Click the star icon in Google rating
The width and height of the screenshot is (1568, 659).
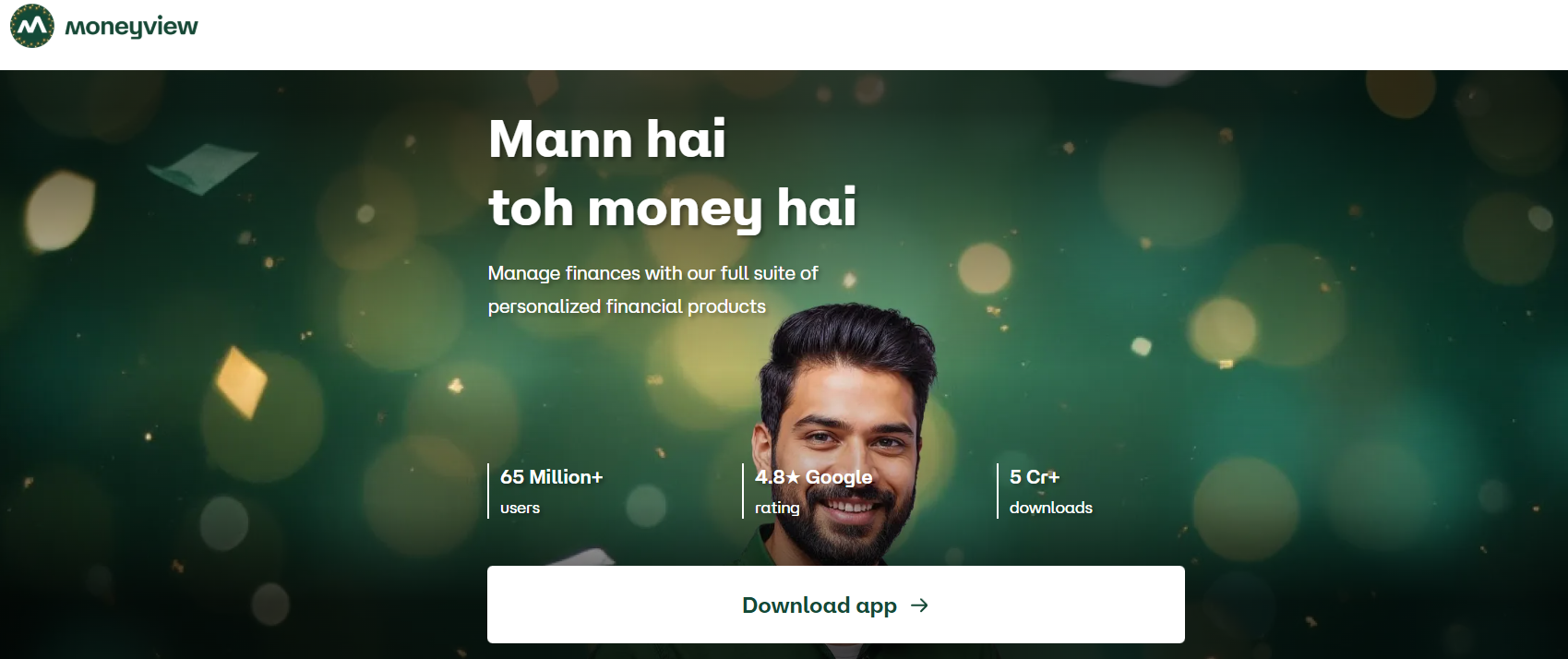coord(794,477)
